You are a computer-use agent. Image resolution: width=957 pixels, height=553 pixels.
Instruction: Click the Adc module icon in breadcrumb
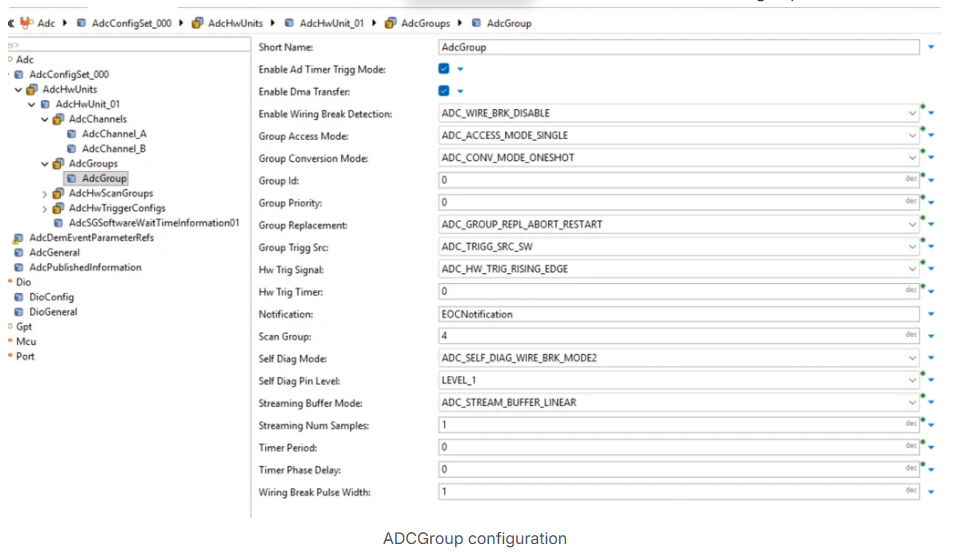pos(26,23)
